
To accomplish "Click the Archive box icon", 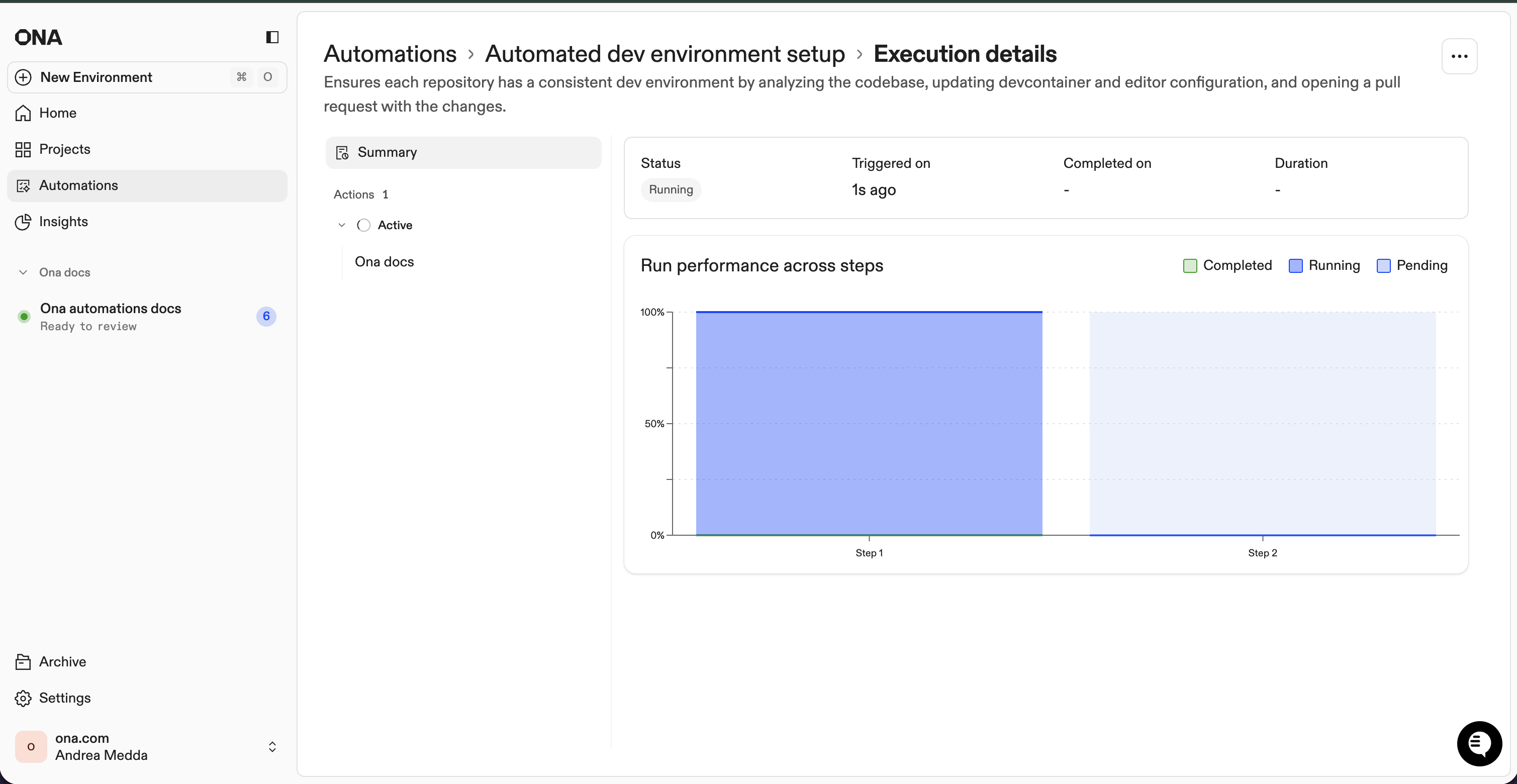I will (23, 661).
